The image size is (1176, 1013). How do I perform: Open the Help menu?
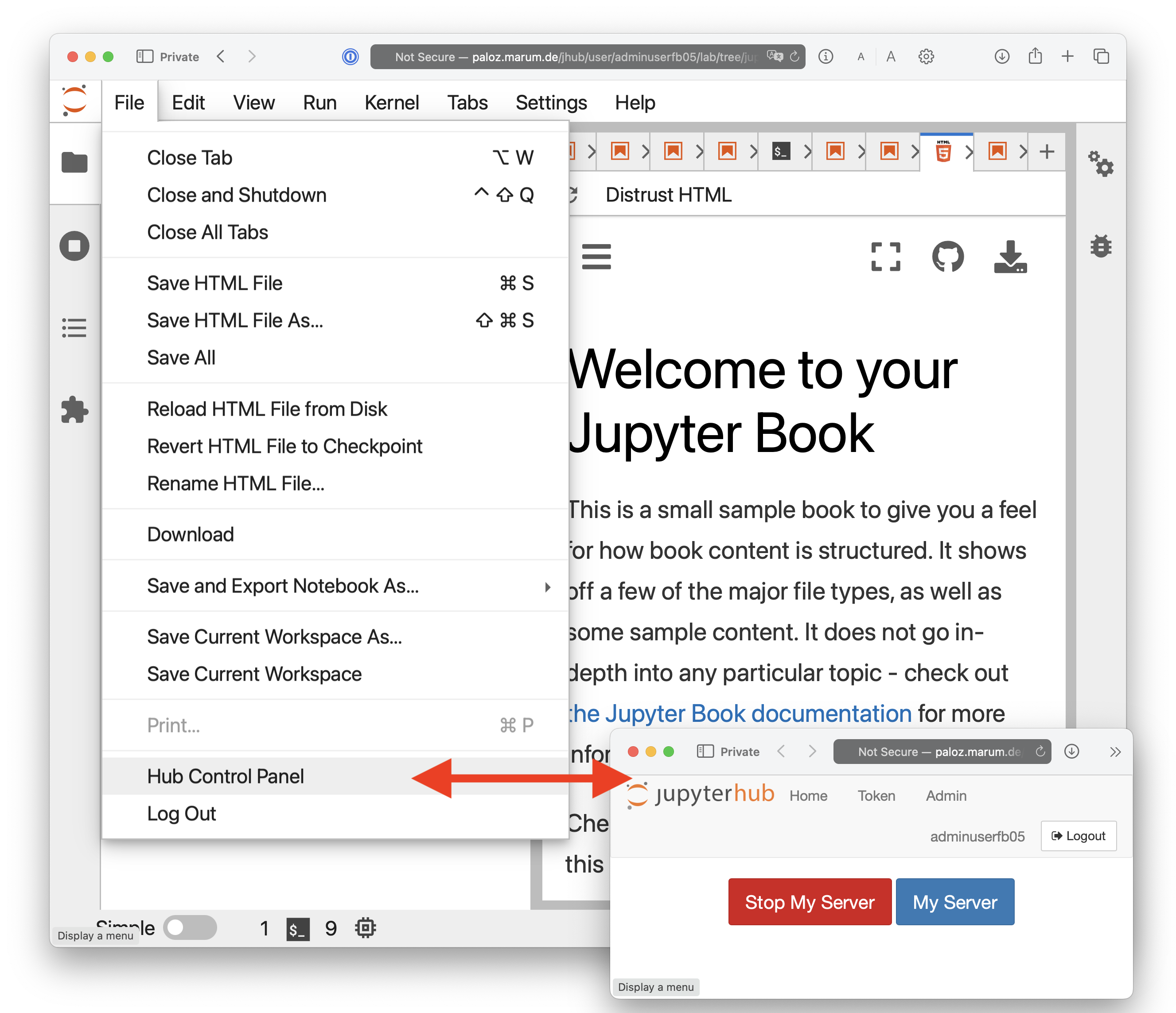click(635, 102)
